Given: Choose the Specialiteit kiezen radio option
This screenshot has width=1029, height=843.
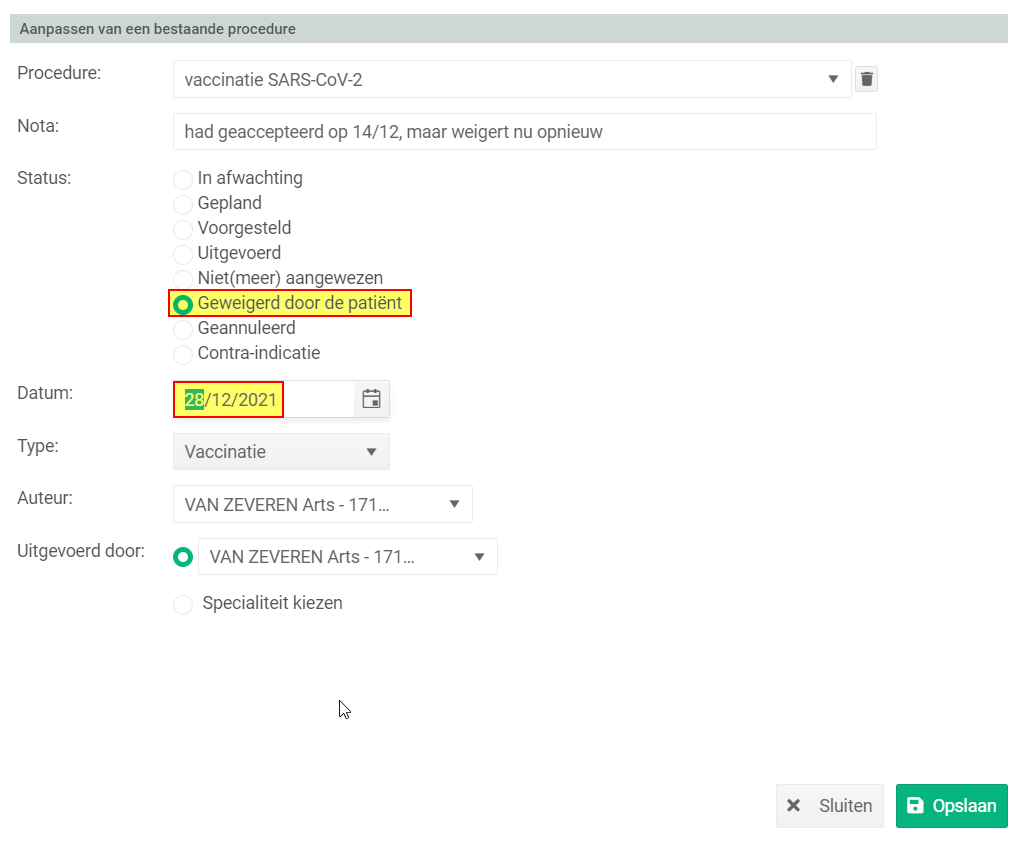Looking at the screenshot, I should pyautogui.click(x=182, y=604).
